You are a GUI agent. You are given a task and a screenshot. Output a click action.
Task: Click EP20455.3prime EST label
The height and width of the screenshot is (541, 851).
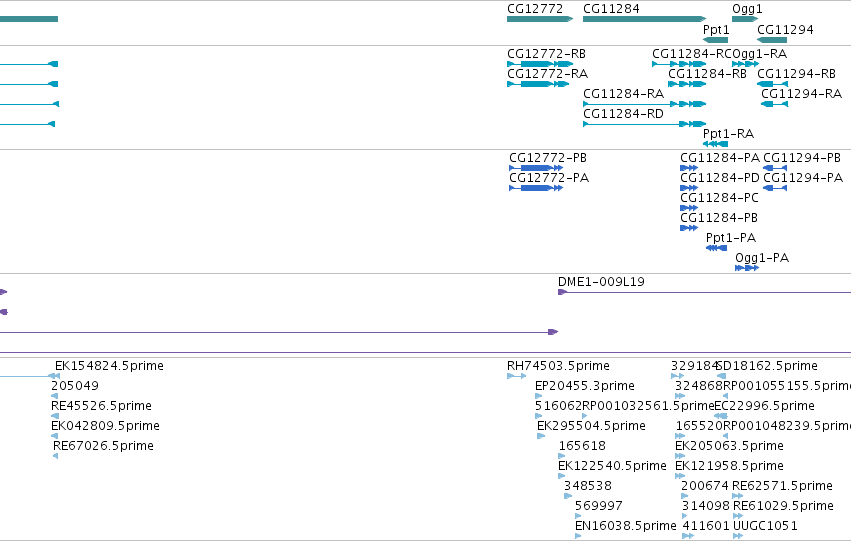(x=585, y=386)
